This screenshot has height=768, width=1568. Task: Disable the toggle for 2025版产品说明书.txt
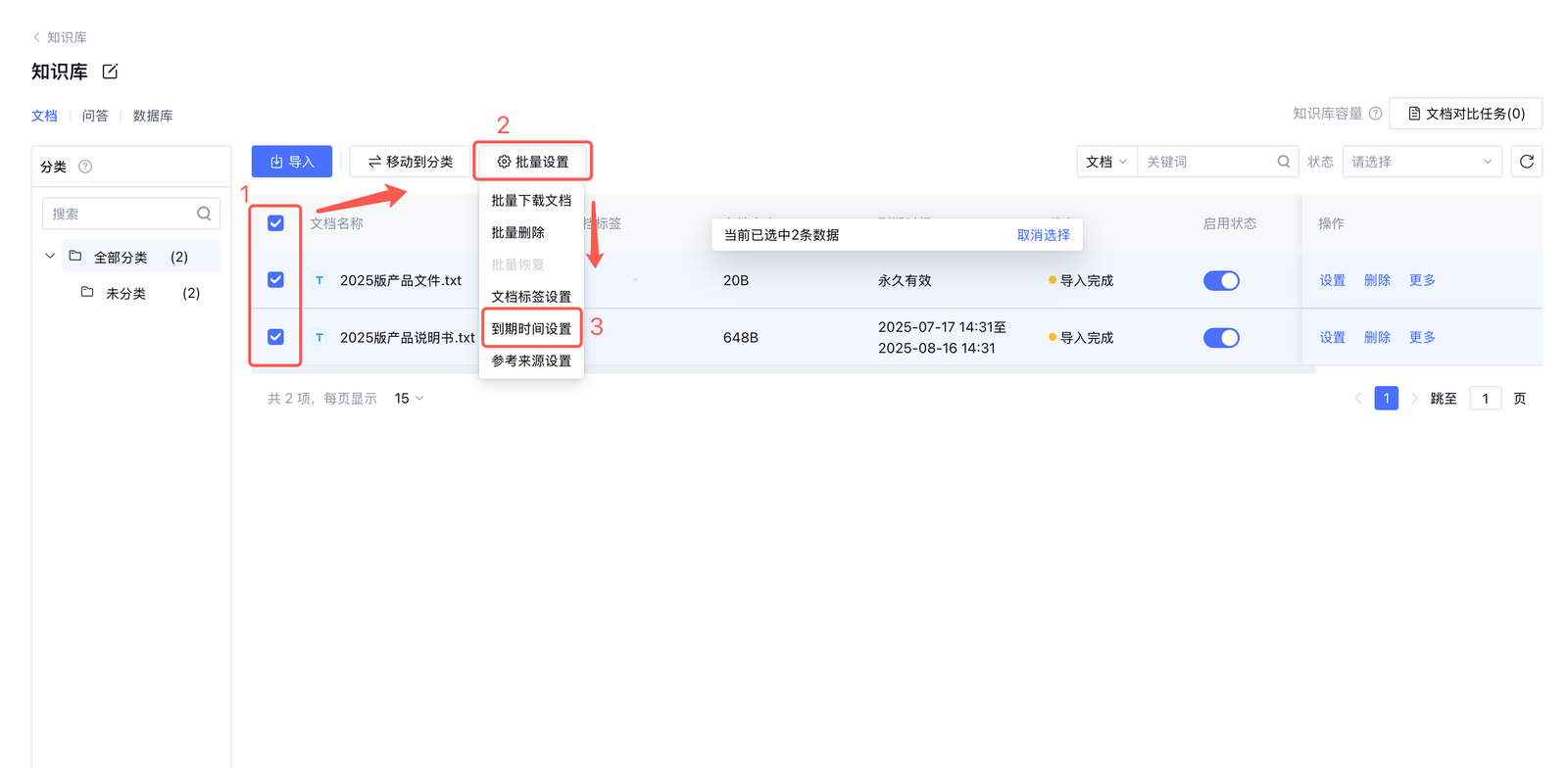[x=1221, y=338]
